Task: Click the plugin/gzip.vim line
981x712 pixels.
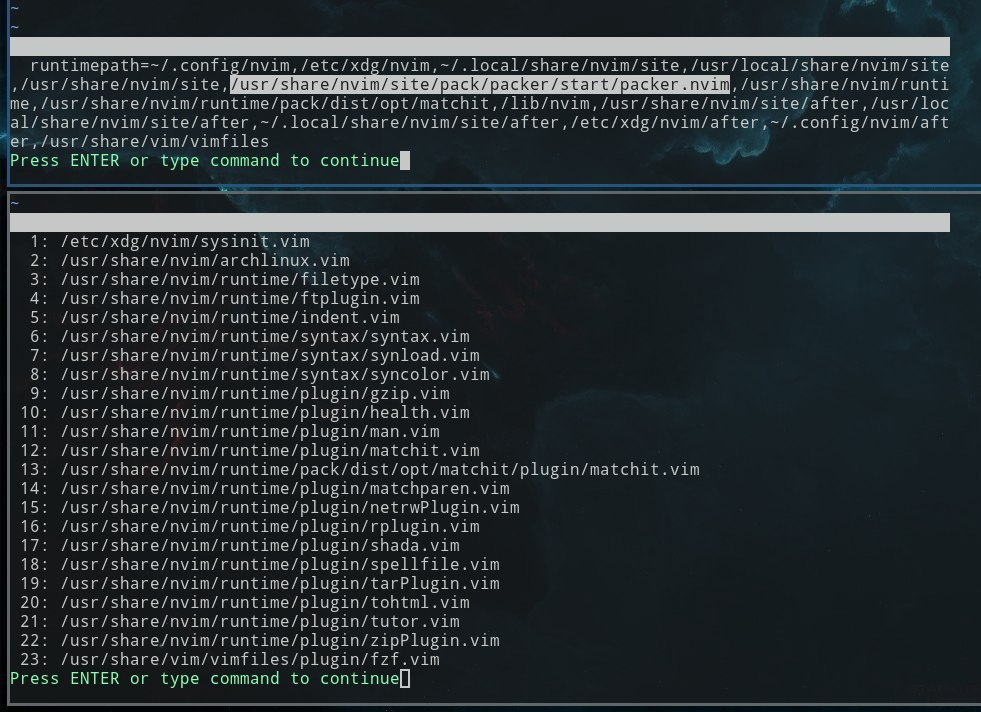Action: [255, 394]
